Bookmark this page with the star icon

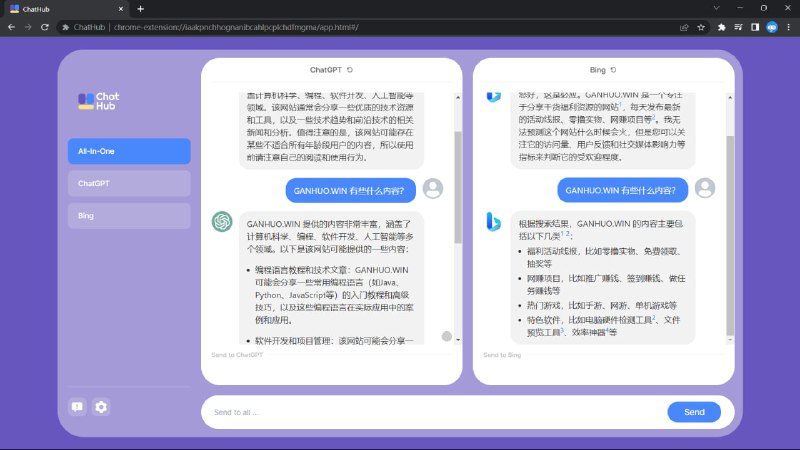pyautogui.click(x=701, y=28)
